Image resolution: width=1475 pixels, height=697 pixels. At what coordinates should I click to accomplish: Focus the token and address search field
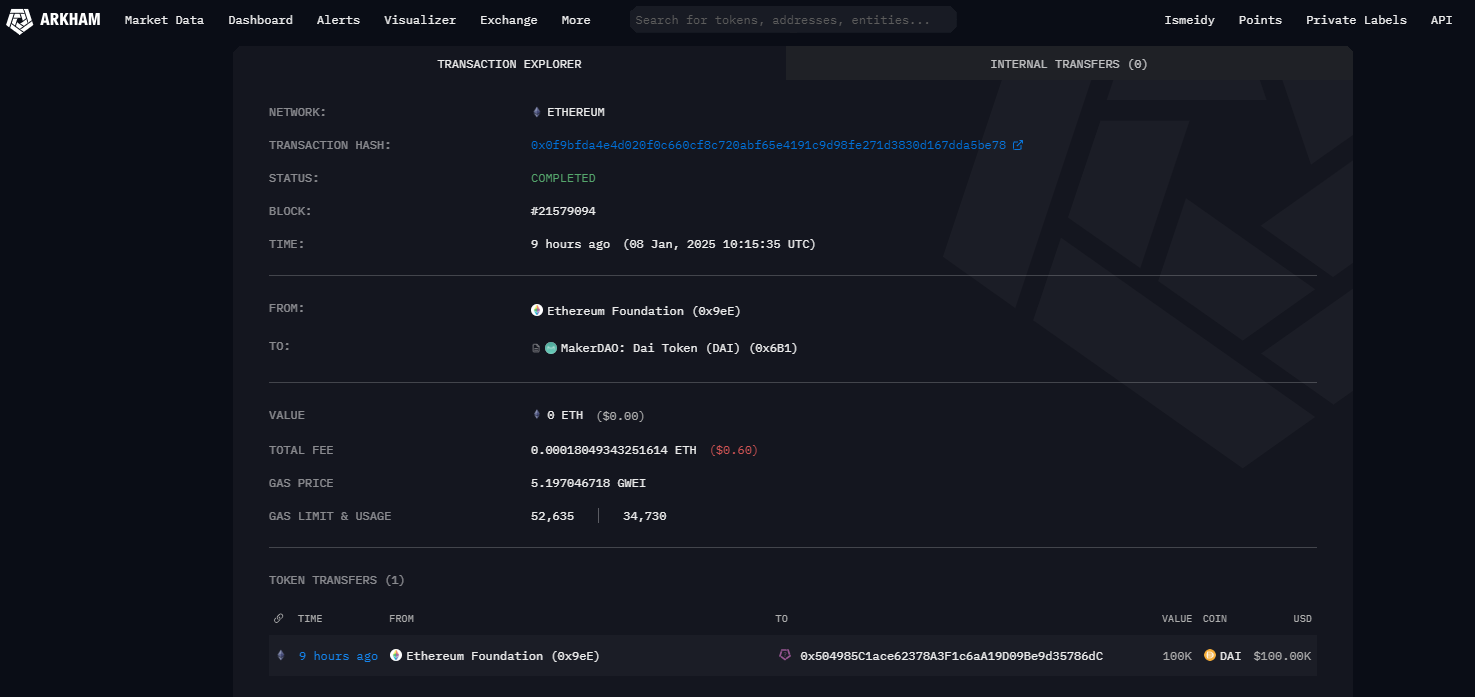793,20
